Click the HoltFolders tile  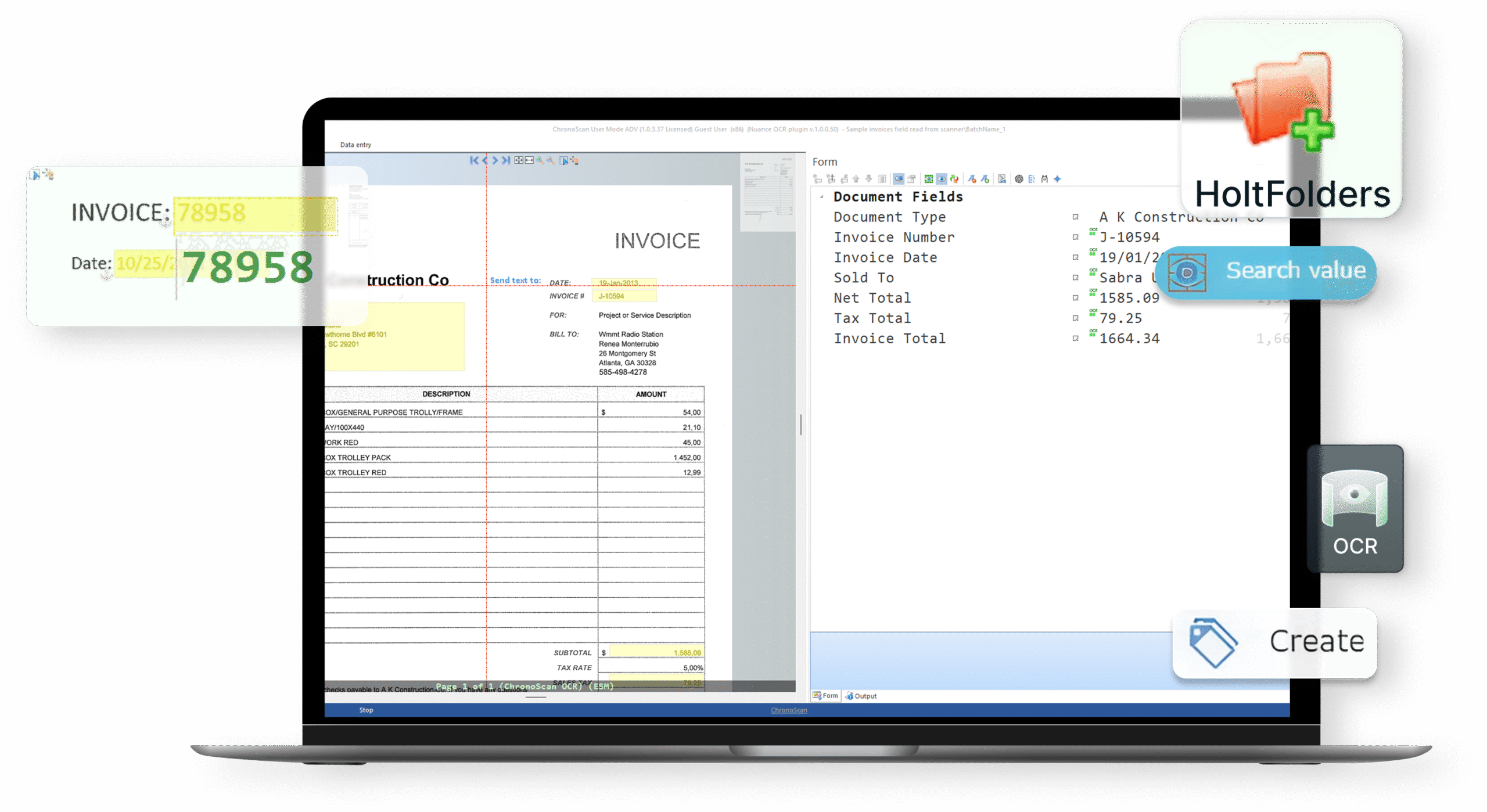point(1292,119)
